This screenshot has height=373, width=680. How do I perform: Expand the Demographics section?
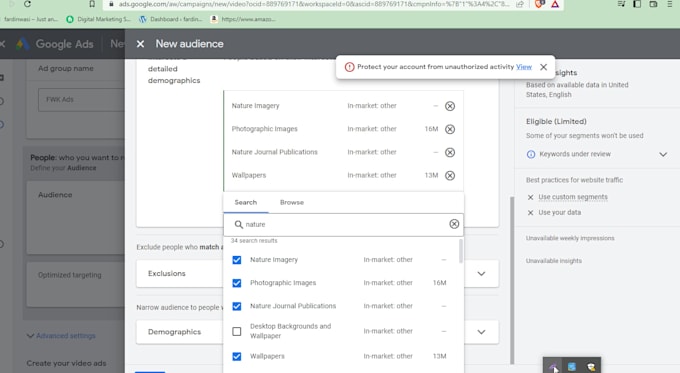pyautogui.click(x=481, y=332)
